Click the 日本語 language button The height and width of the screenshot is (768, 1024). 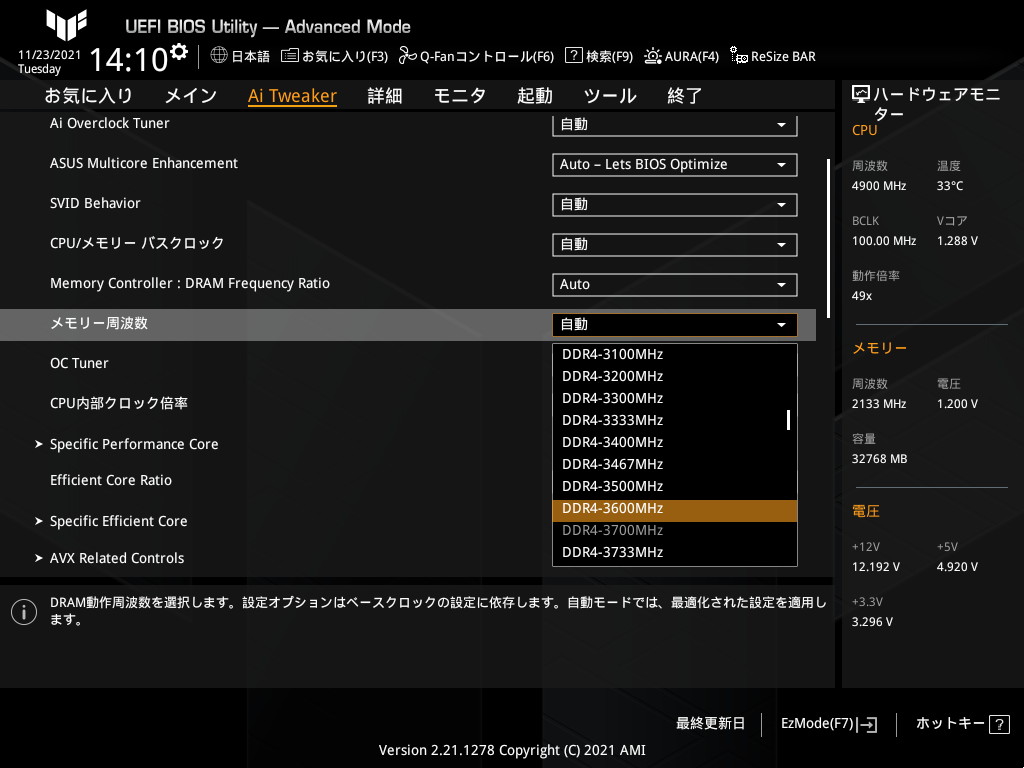(x=240, y=56)
